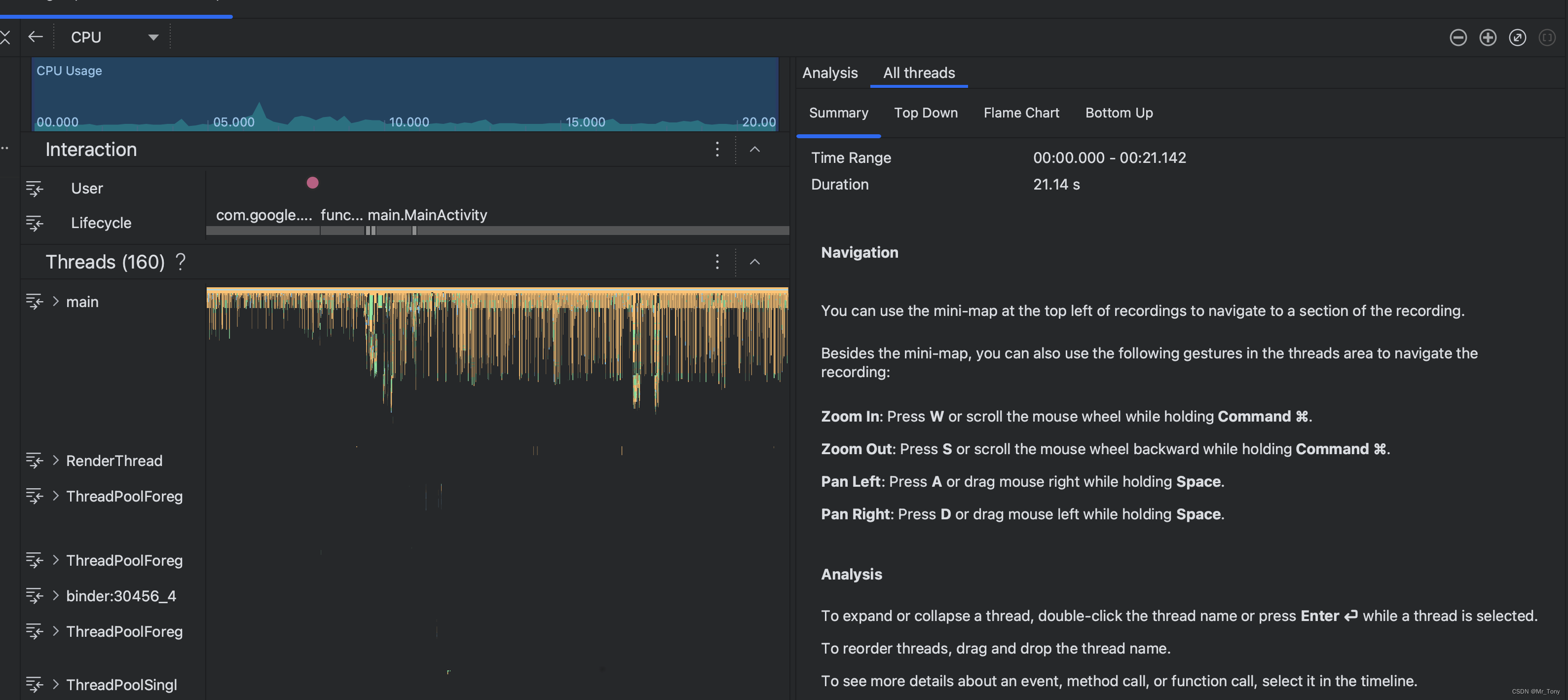Click the back arrow next to CPU
This screenshot has height=700, width=1568.
coord(36,37)
